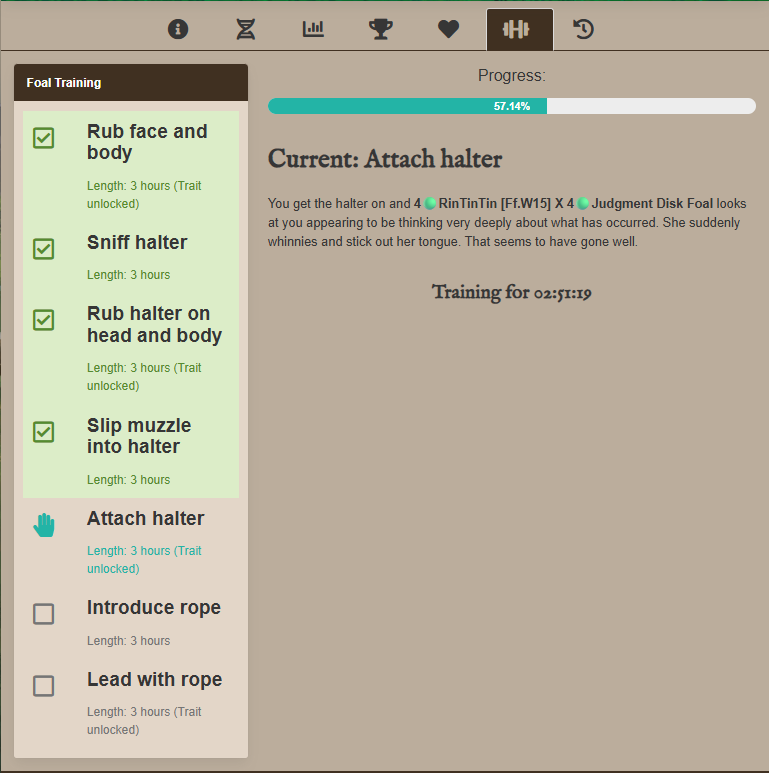Click the Progress: label
The image size is (769, 773).
coord(512,75)
